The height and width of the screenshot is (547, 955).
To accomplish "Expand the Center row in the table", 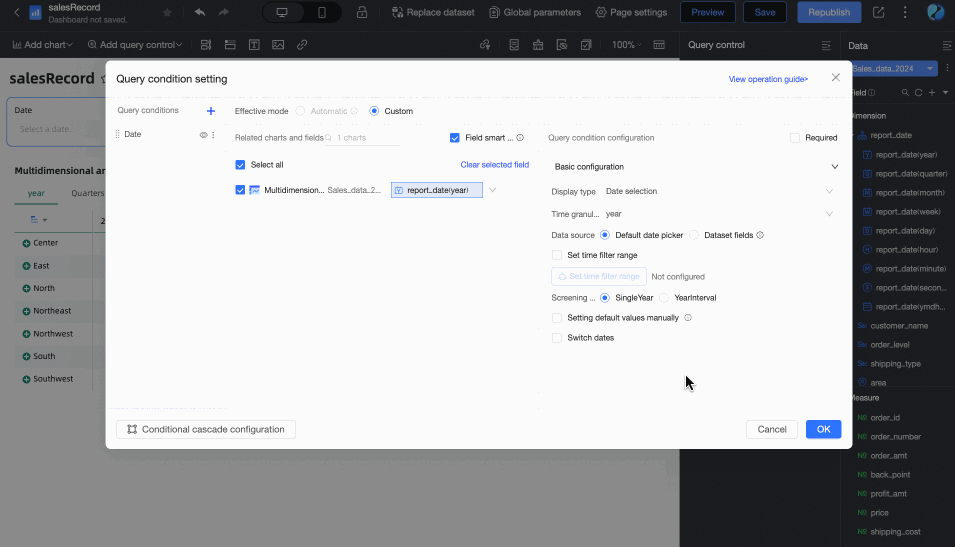I will pos(26,243).
